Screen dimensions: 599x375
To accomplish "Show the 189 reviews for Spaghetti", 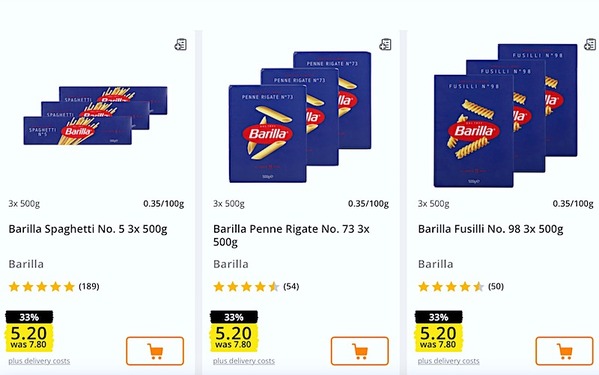I will point(89,286).
